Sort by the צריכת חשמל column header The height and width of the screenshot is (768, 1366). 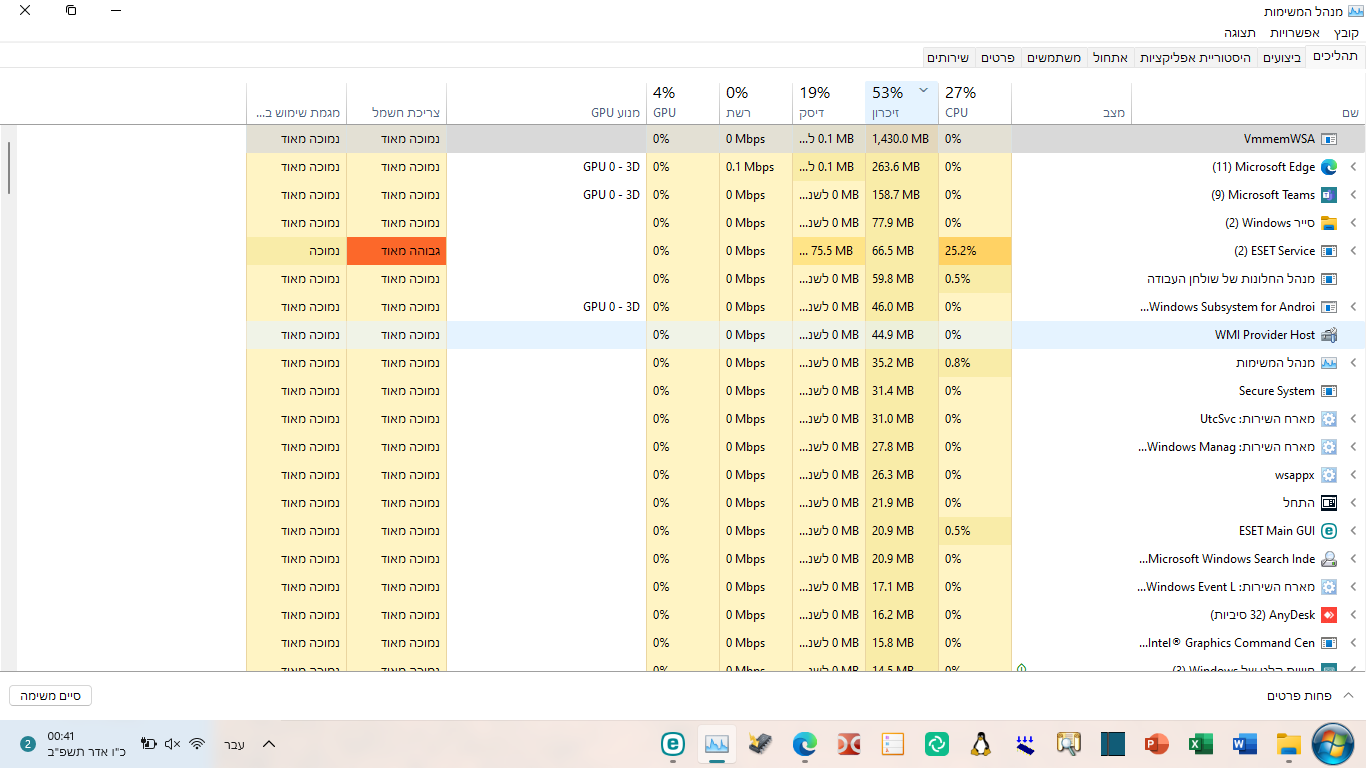click(x=397, y=103)
